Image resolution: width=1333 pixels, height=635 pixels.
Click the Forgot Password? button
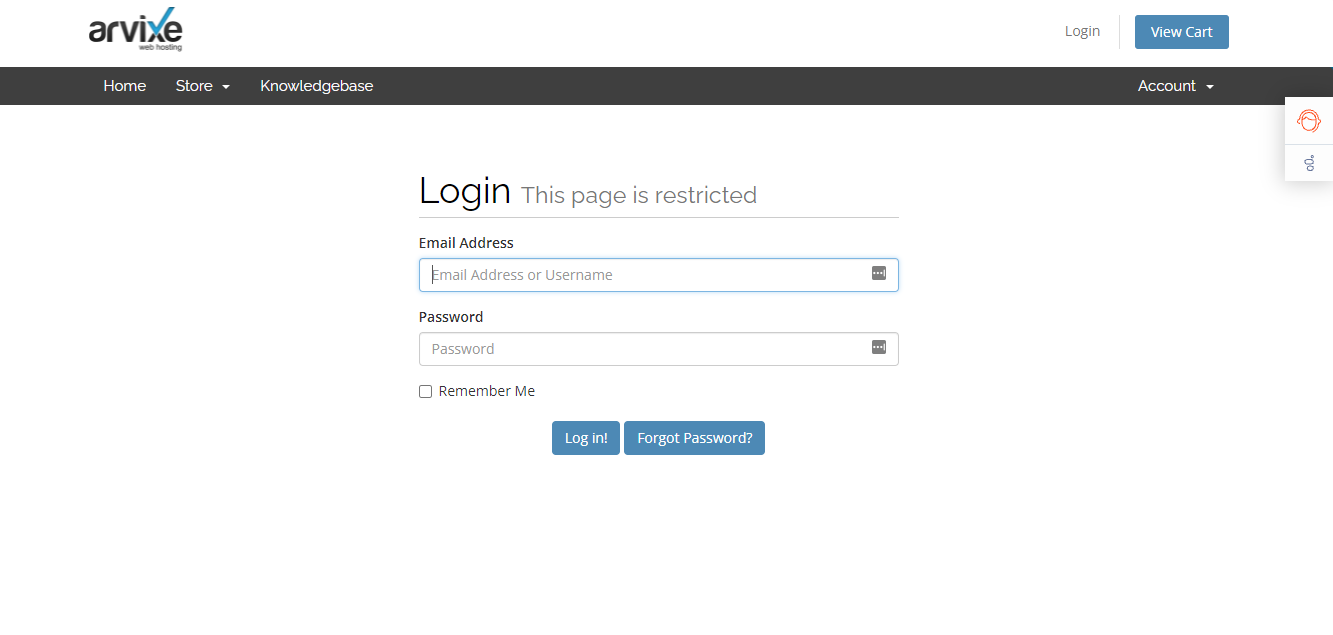pos(695,438)
